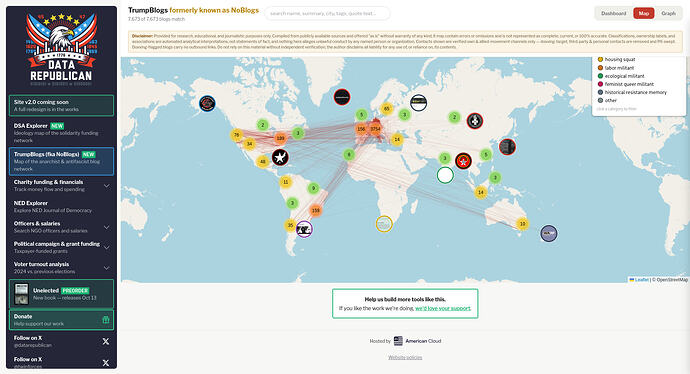Click the Donate gift icon

[x=106, y=320]
